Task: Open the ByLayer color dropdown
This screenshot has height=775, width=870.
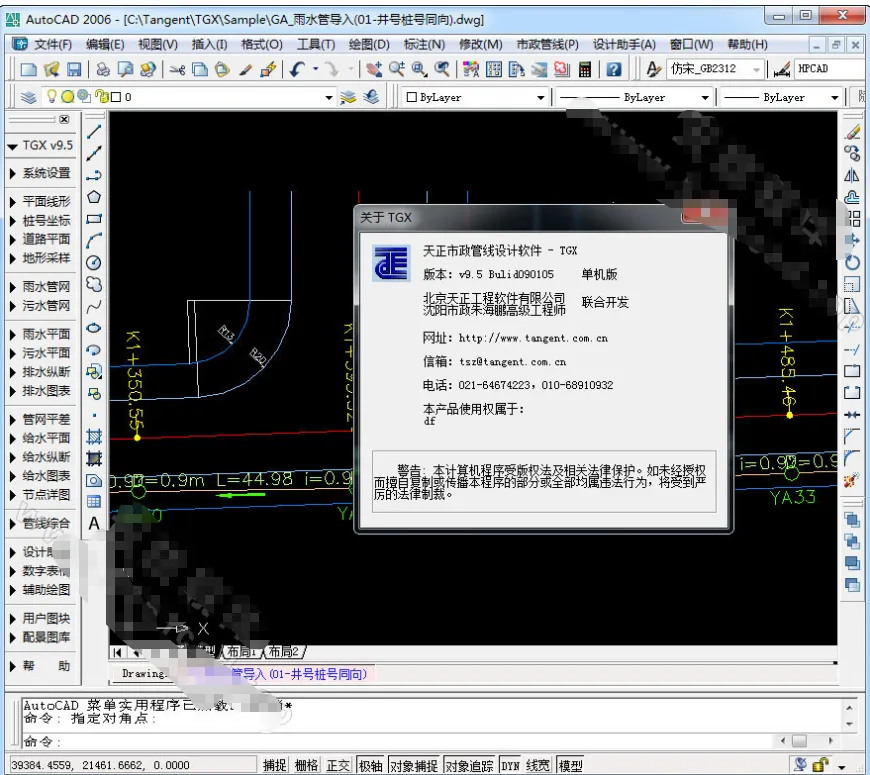Action: pyautogui.click(x=540, y=98)
